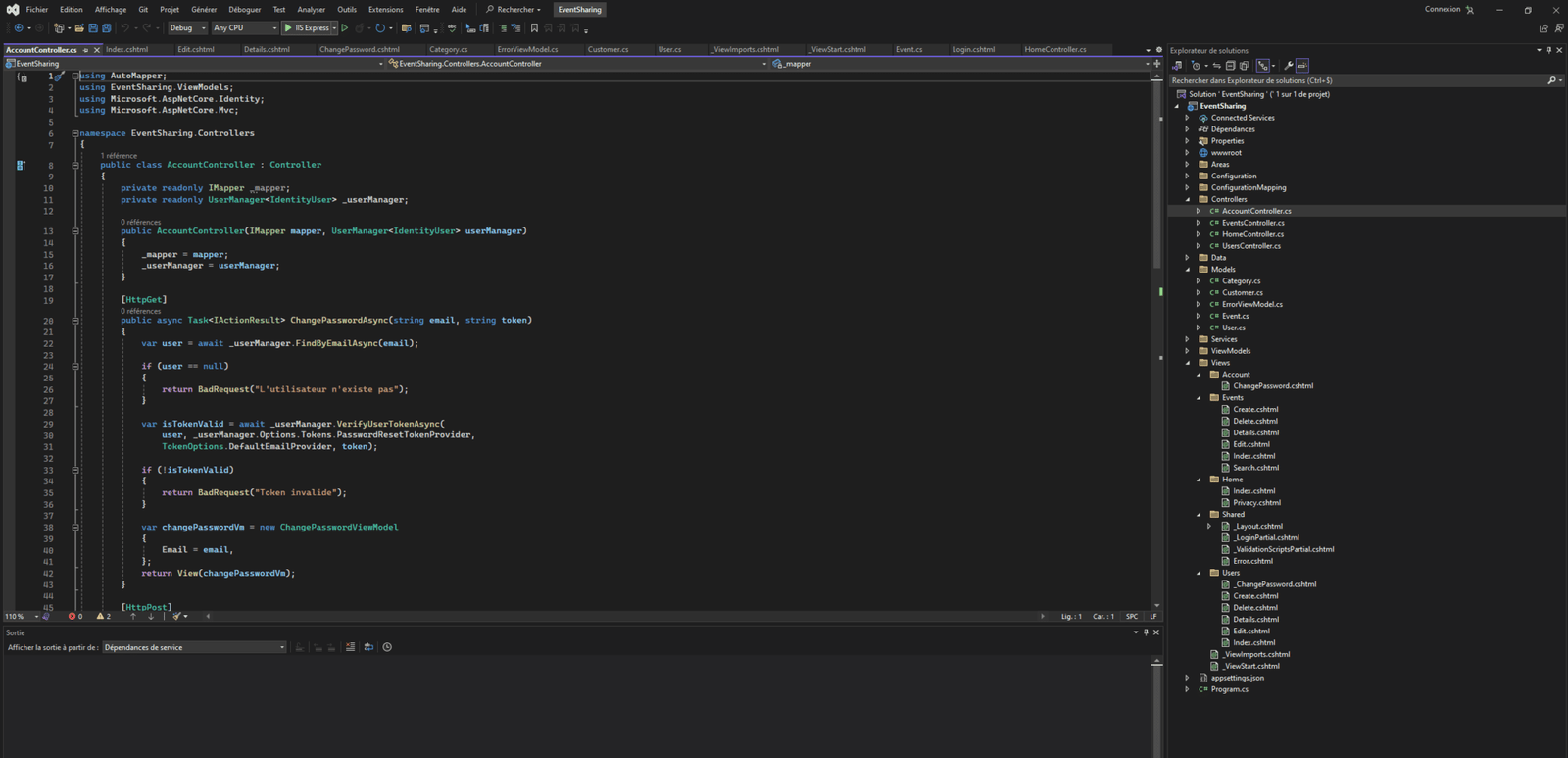Click the Solution Explorer search field
Viewport: 1568px width, 758px height.
1357,80
